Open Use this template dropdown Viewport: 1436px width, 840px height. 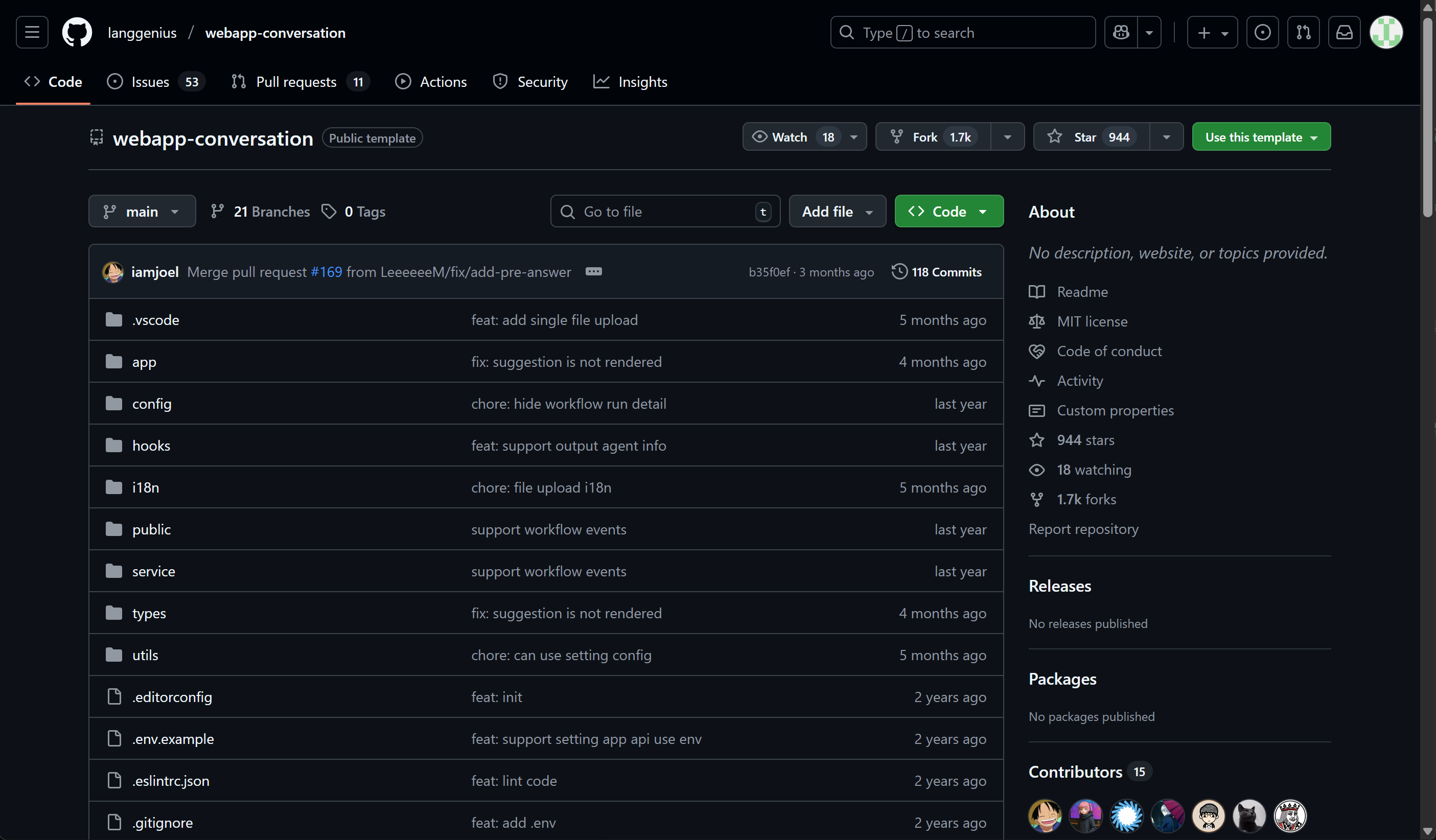pyautogui.click(x=1261, y=137)
